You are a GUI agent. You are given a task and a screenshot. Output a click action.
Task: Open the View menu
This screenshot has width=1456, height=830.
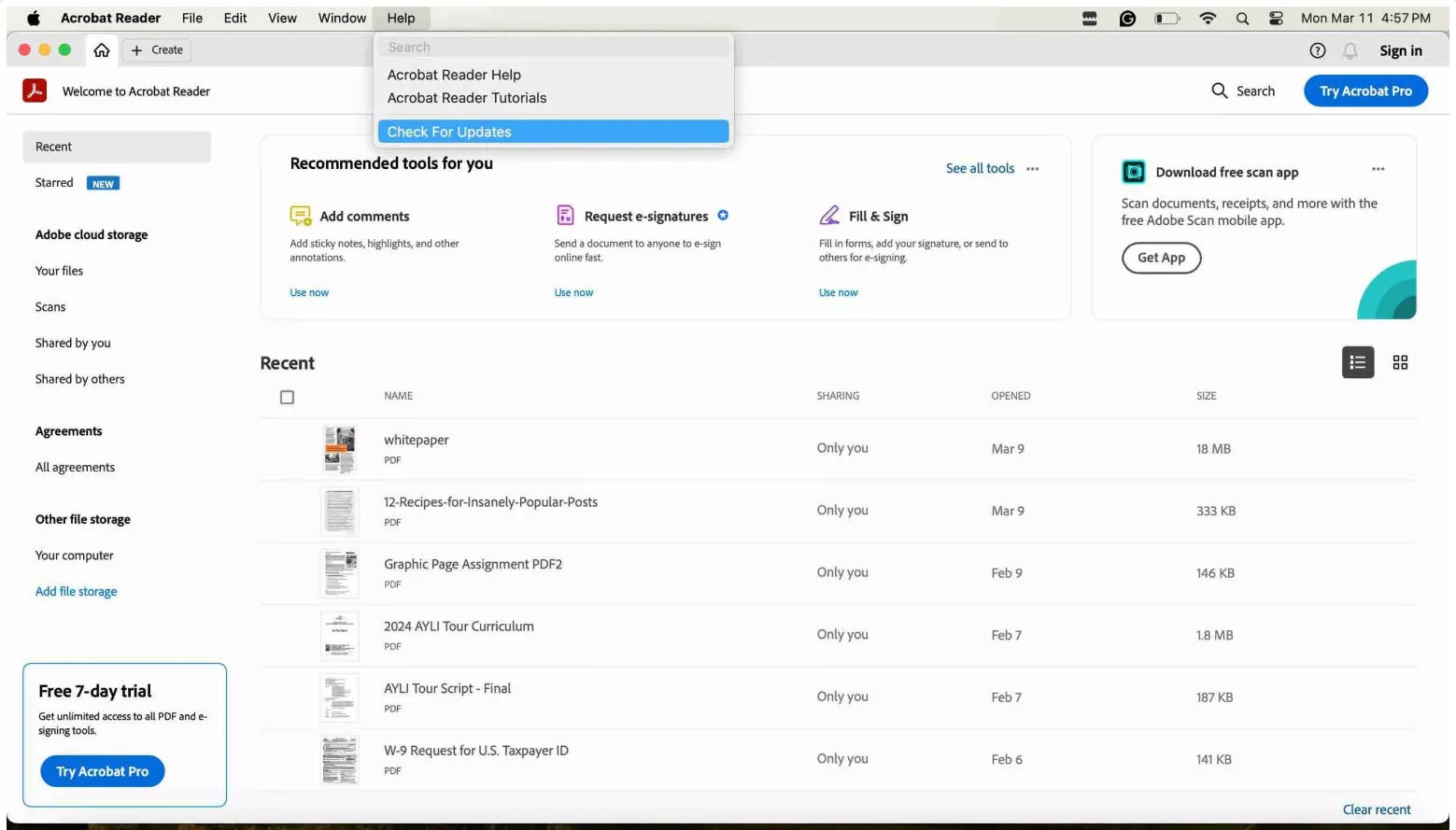pos(282,18)
